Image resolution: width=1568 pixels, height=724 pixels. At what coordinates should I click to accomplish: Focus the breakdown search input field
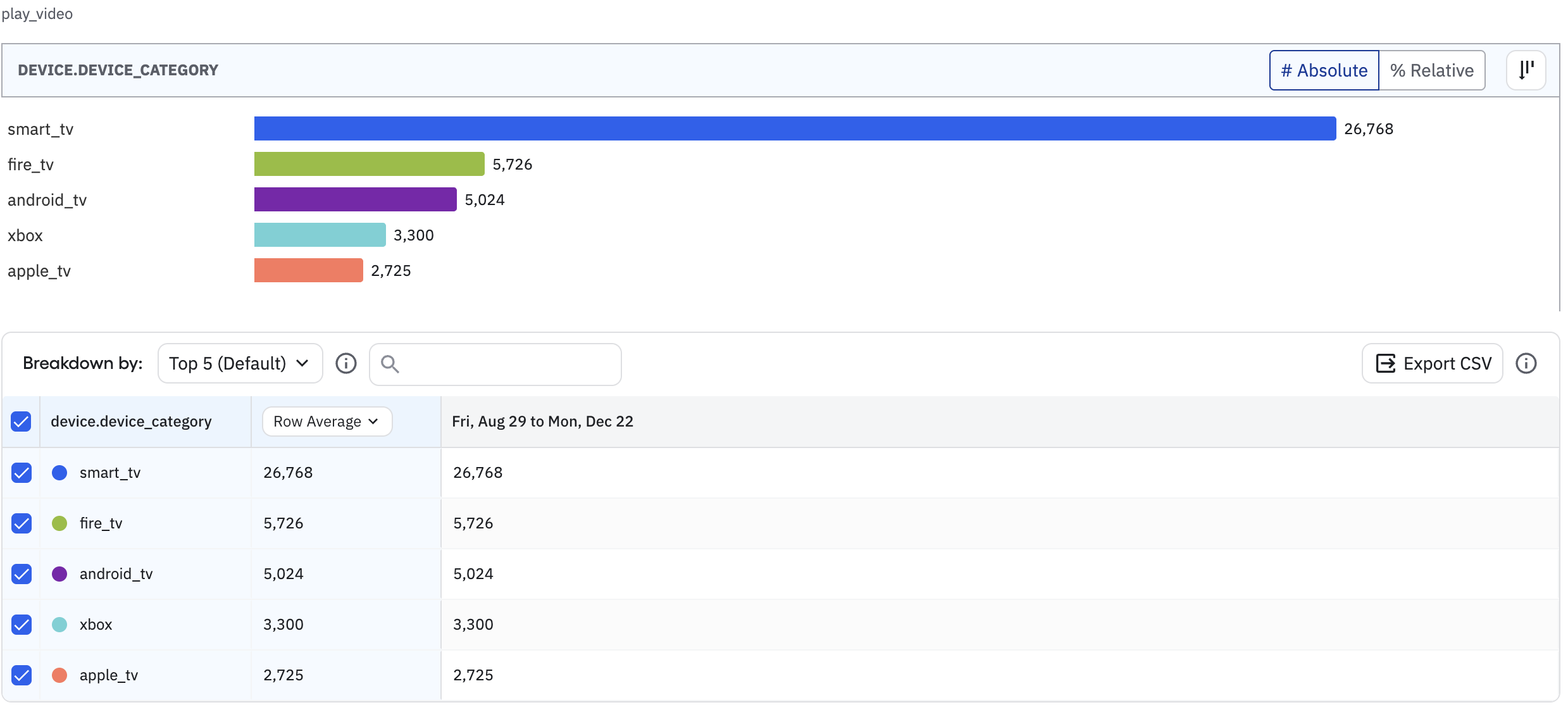[506, 364]
